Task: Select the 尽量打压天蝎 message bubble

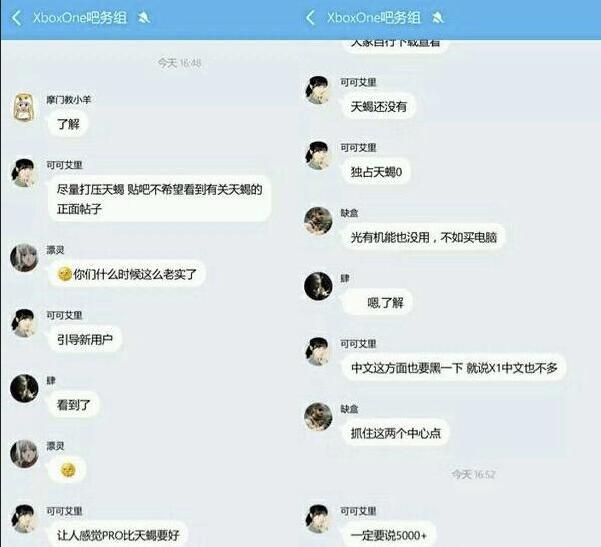Action: click(x=159, y=199)
